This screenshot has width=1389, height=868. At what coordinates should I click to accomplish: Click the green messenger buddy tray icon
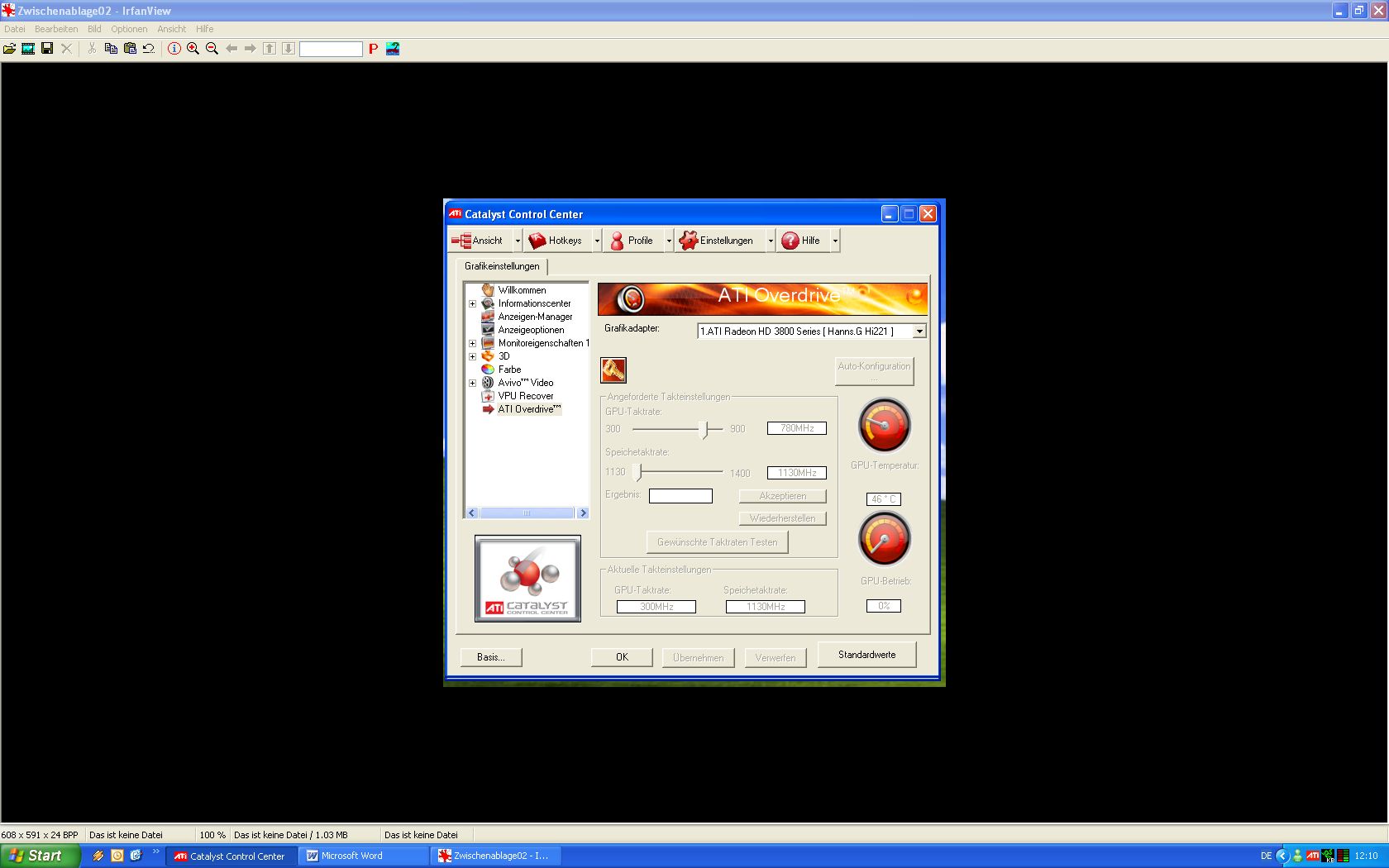(1297, 856)
